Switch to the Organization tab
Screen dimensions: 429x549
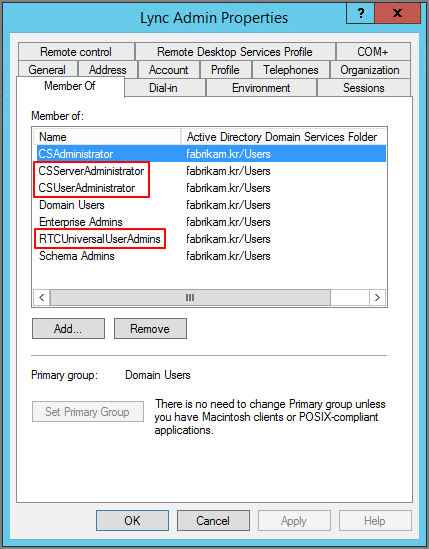click(370, 69)
